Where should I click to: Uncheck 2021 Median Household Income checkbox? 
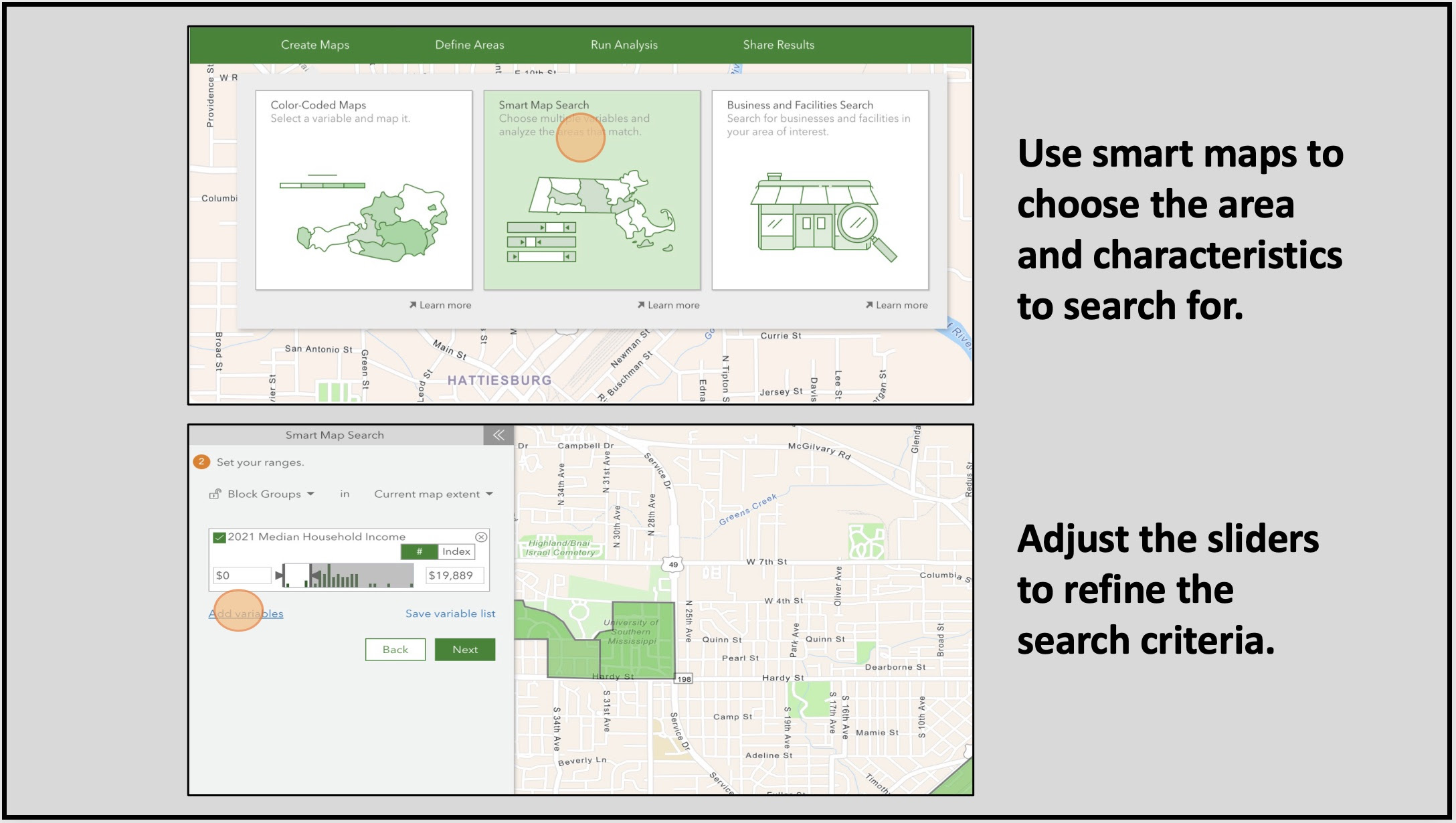219,537
